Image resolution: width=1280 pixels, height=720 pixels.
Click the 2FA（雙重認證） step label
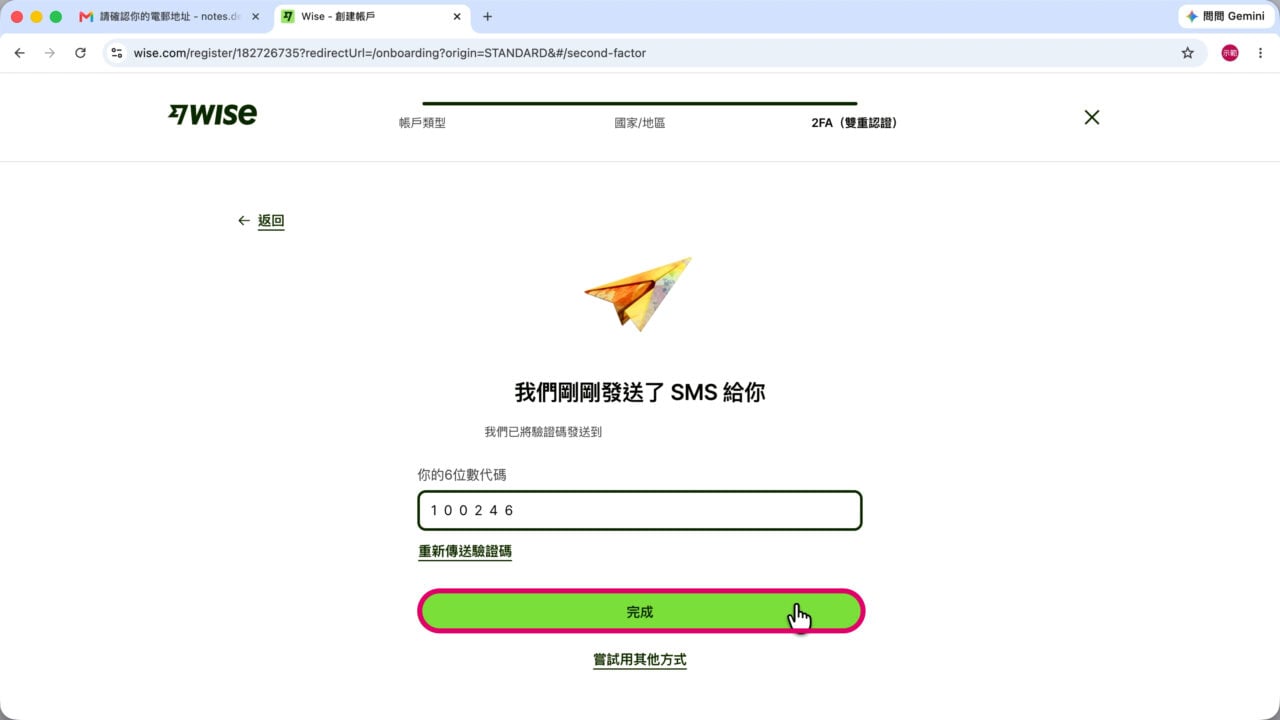[855, 123]
